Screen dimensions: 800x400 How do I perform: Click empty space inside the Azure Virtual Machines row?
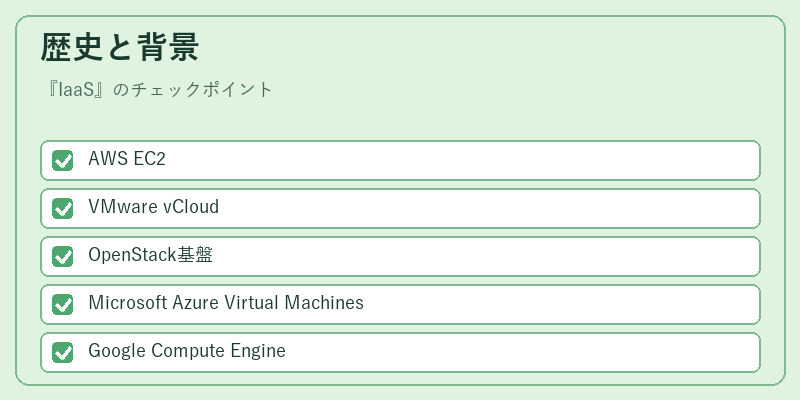click(561, 305)
